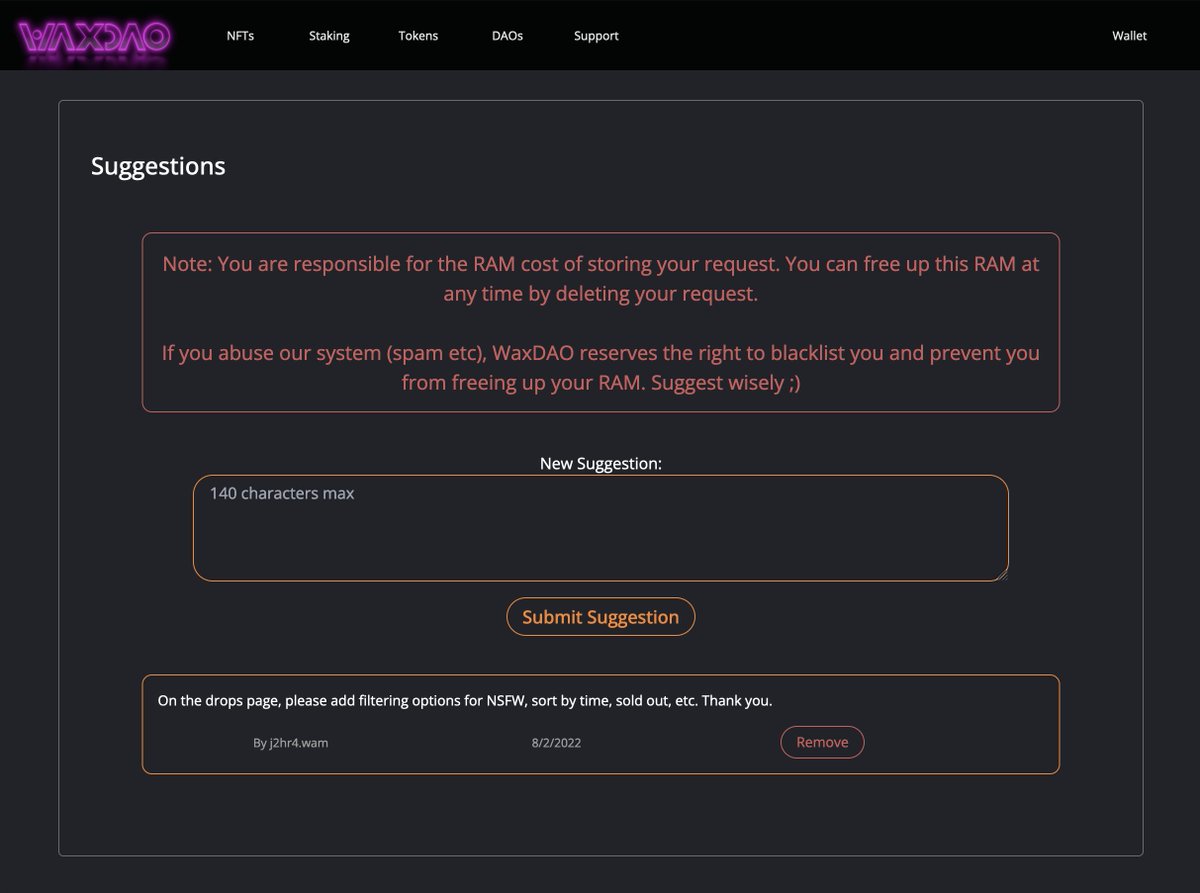Click the text area resize handle
The image size is (1200, 893).
pos(1001,574)
